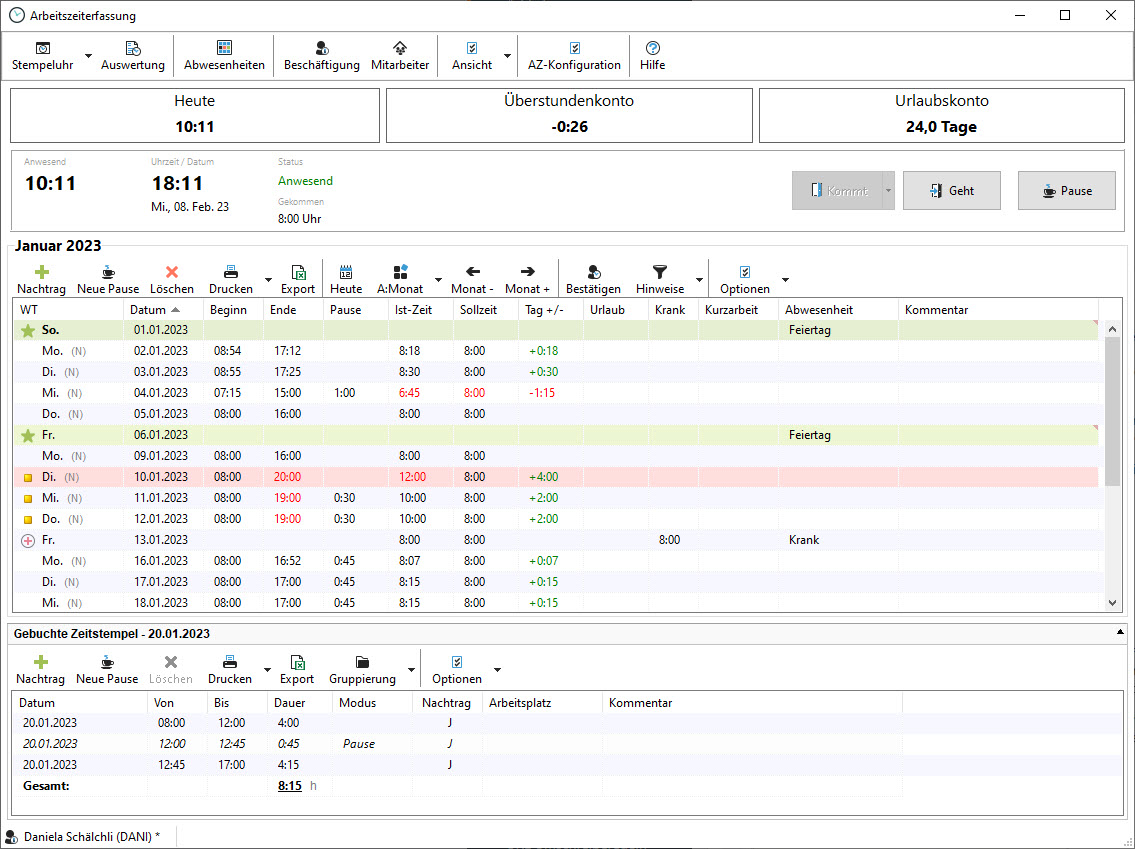Expand the month toolbar Drucken dropdown arrow
1135x849 pixels.
pos(268,280)
